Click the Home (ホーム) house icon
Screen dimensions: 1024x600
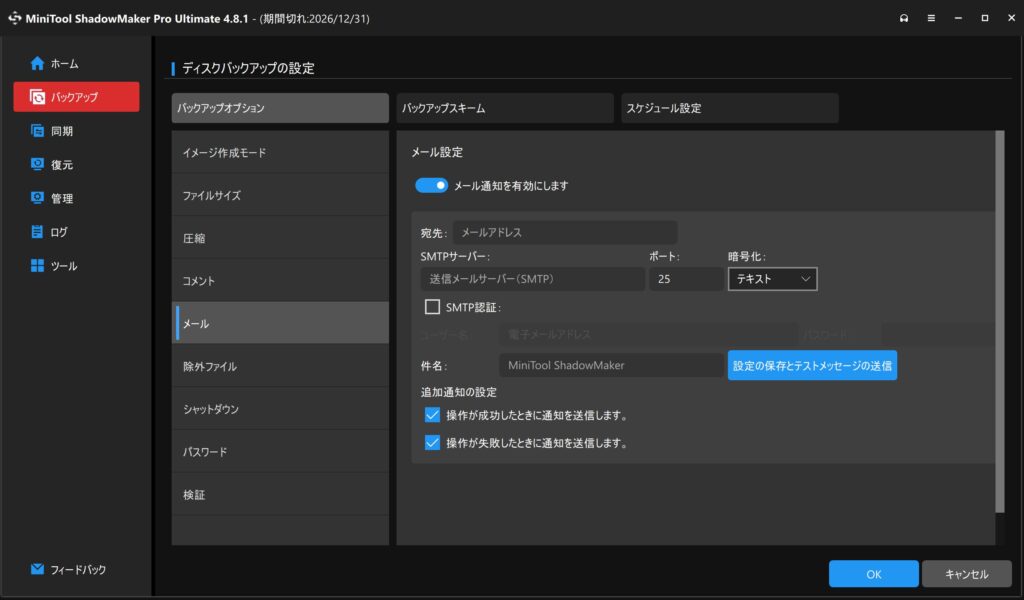[37, 63]
